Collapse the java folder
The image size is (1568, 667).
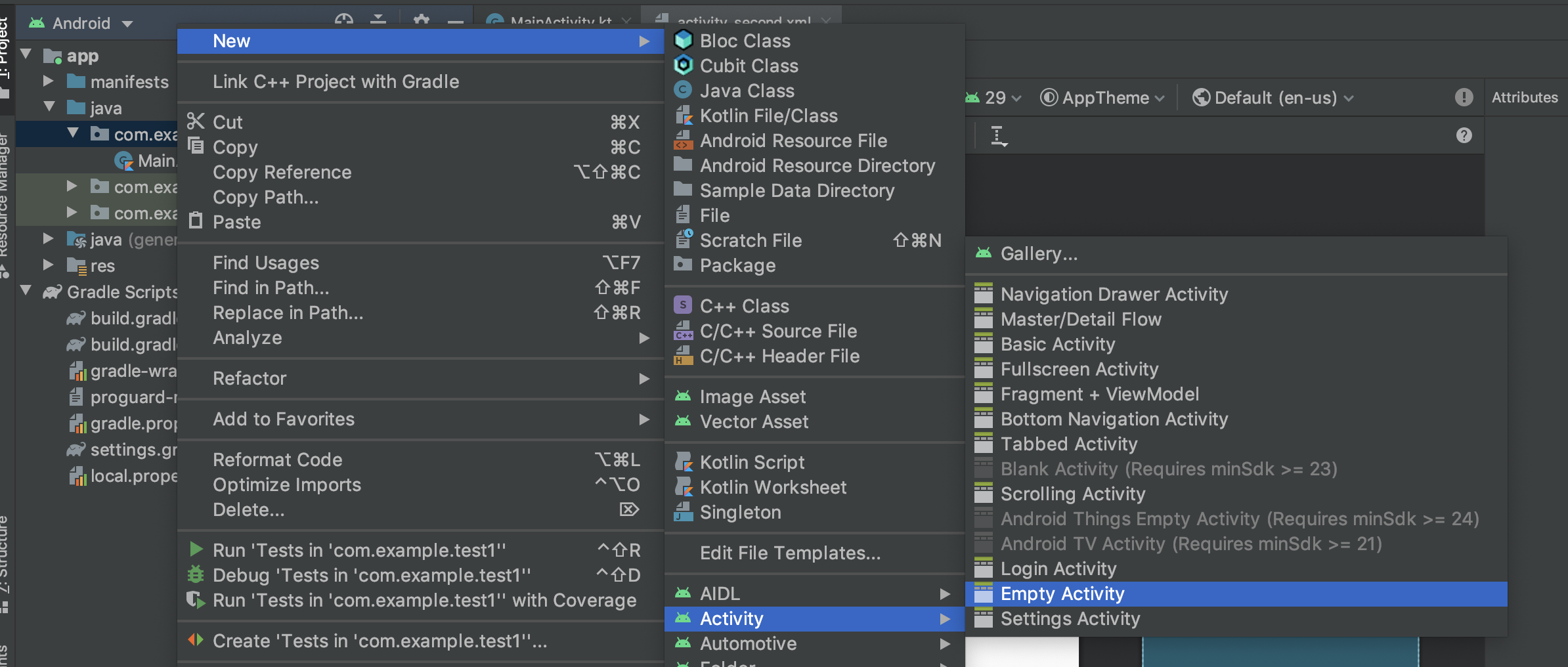click(x=49, y=107)
